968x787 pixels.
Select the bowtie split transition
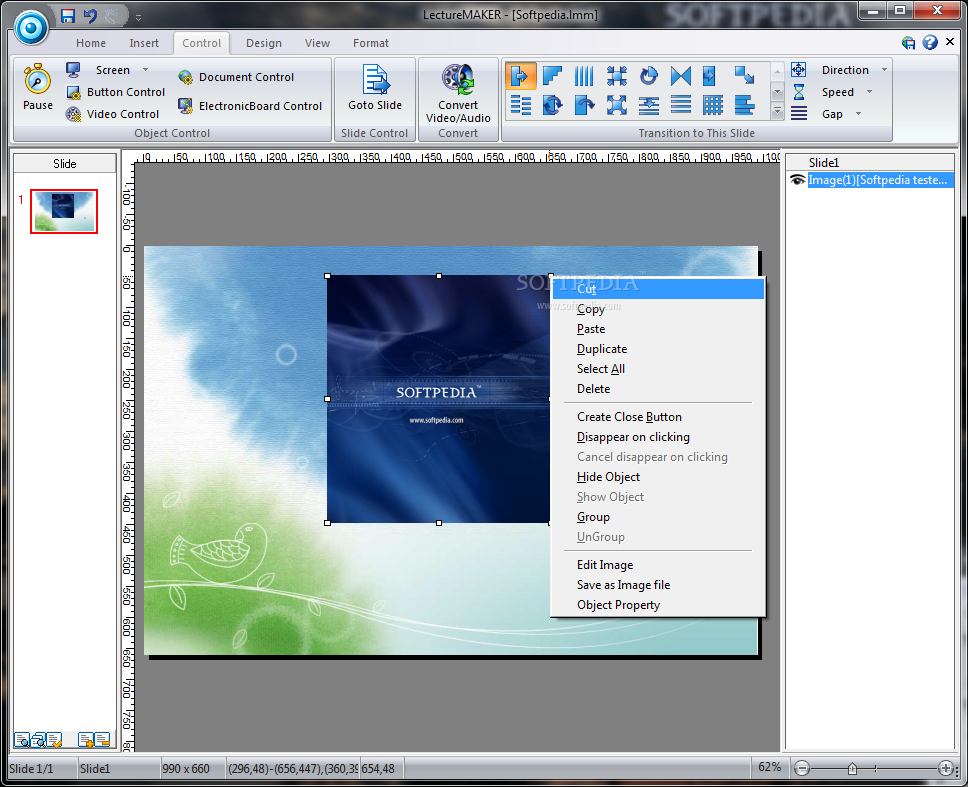click(681, 76)
